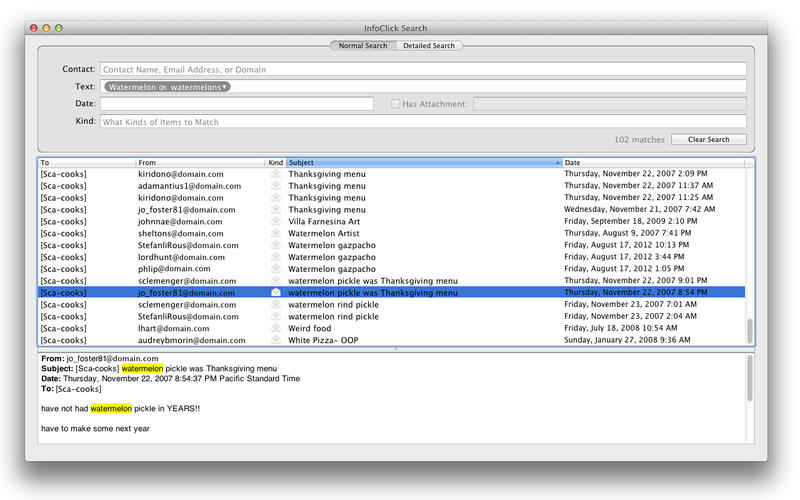Click the envelope icon beside Watermelon Artist
800x500 pixels.
tap(275, 234)
